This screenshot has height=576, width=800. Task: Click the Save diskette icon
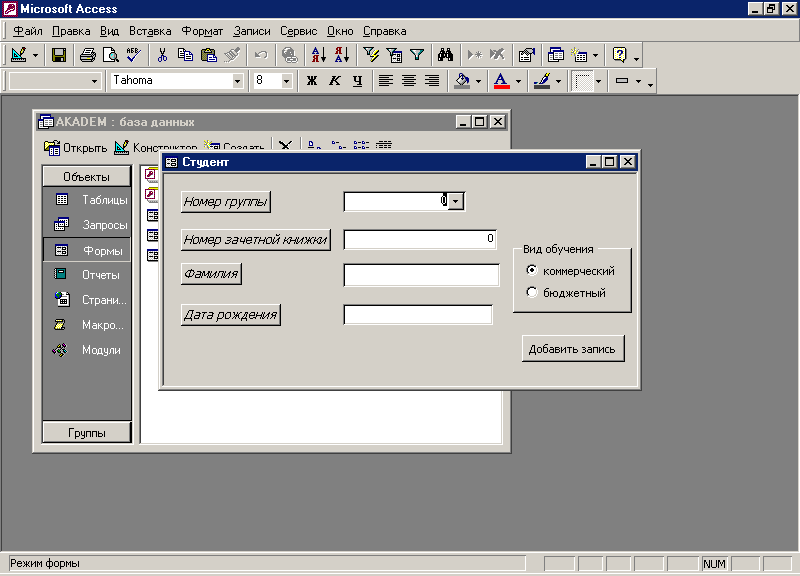(x=59, y=55)
